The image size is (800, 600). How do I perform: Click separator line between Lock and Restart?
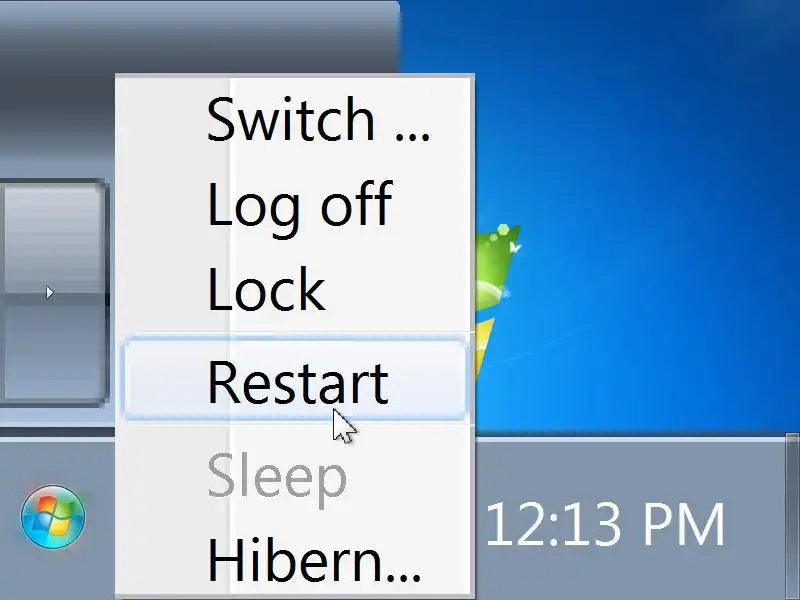tap(295, 335)
